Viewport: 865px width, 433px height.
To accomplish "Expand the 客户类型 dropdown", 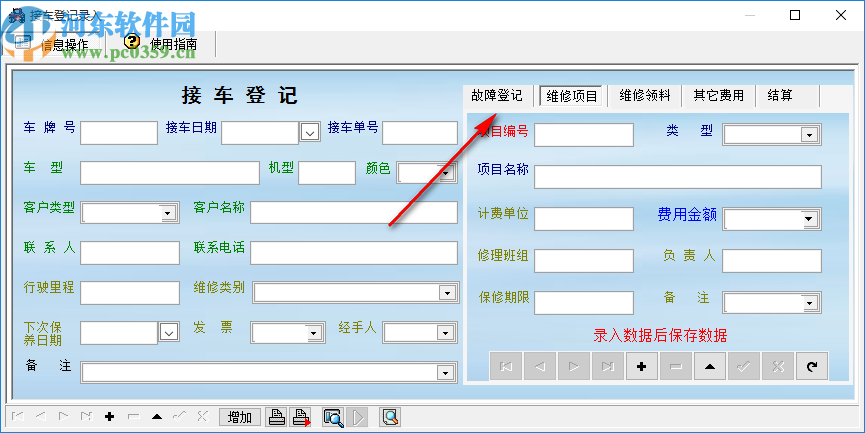I will click(x=169, y=212).
